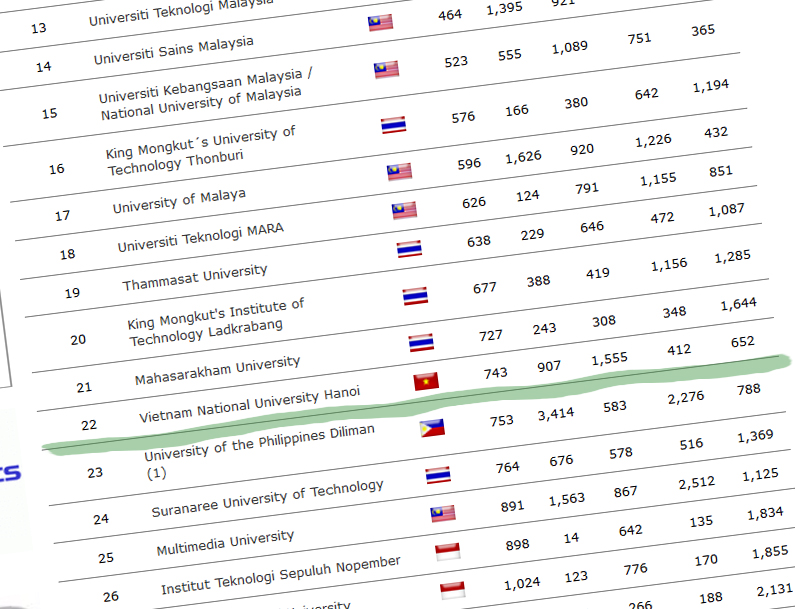Select rank number 22 cell
The height and width of the screenshot is (609, 795).
pyautogui.click(x=89, y=425)
